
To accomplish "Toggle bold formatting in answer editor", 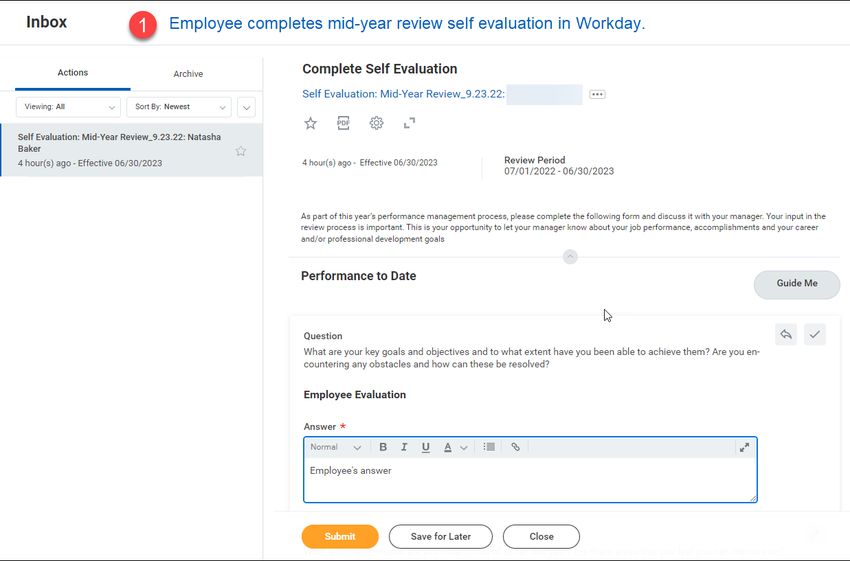I will click(383, 447).
